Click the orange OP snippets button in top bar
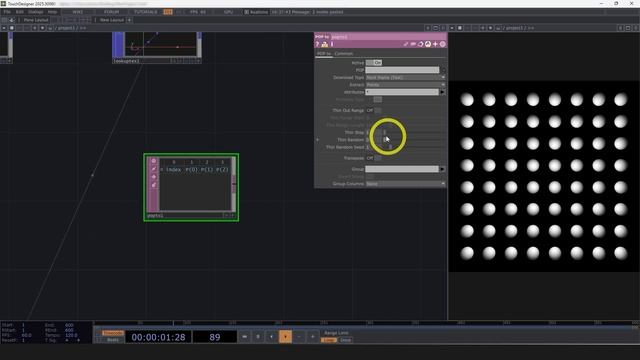640x360 pixels. click(168, 12)
